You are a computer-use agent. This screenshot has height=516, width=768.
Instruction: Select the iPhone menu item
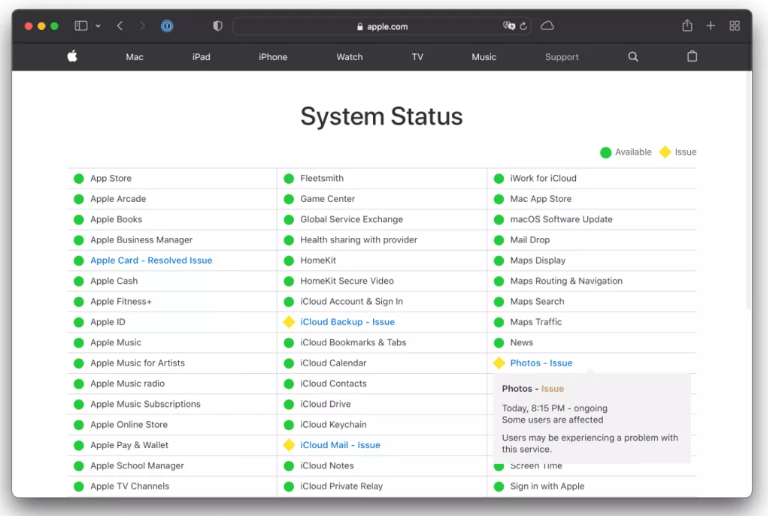coord(273,57)
